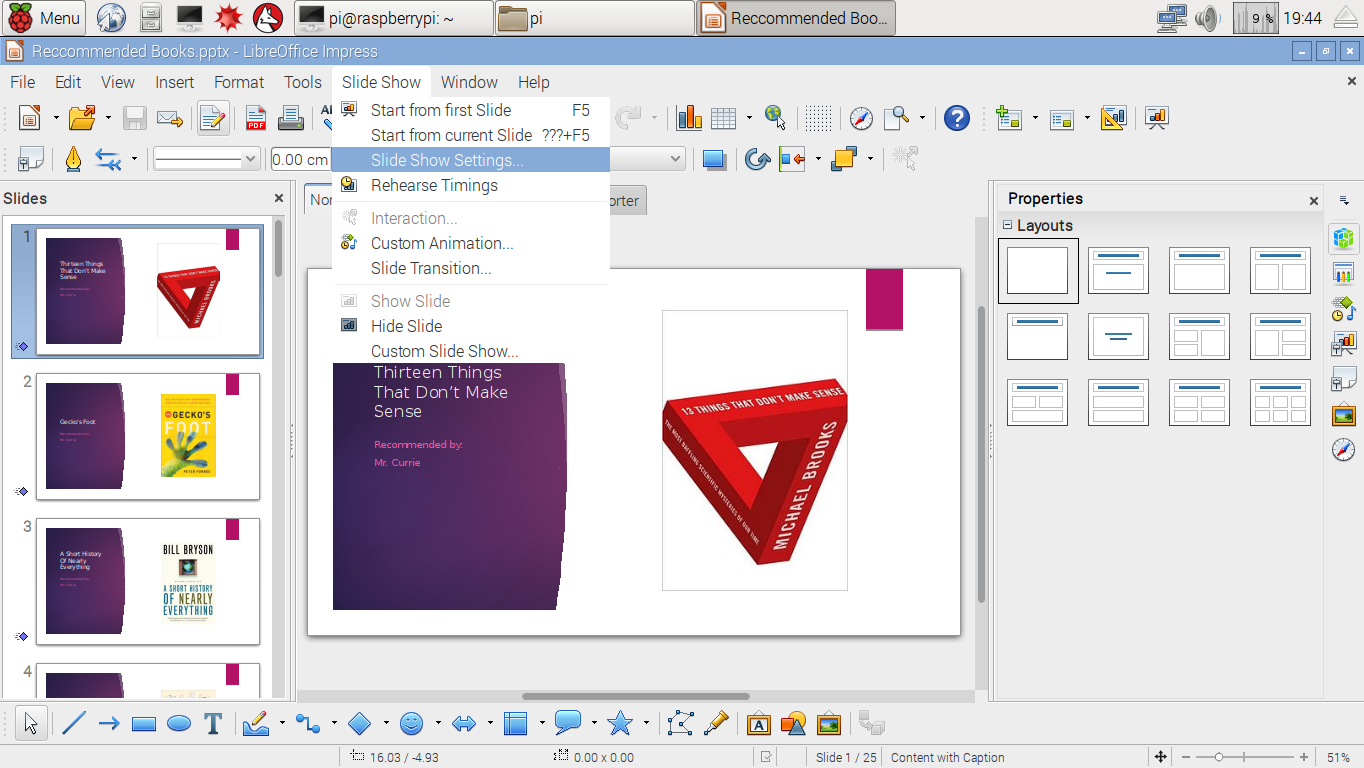The height and width of the screenshot is (768, 1364).
Task: Select the Stars shape tool
Action: (620, 723)
